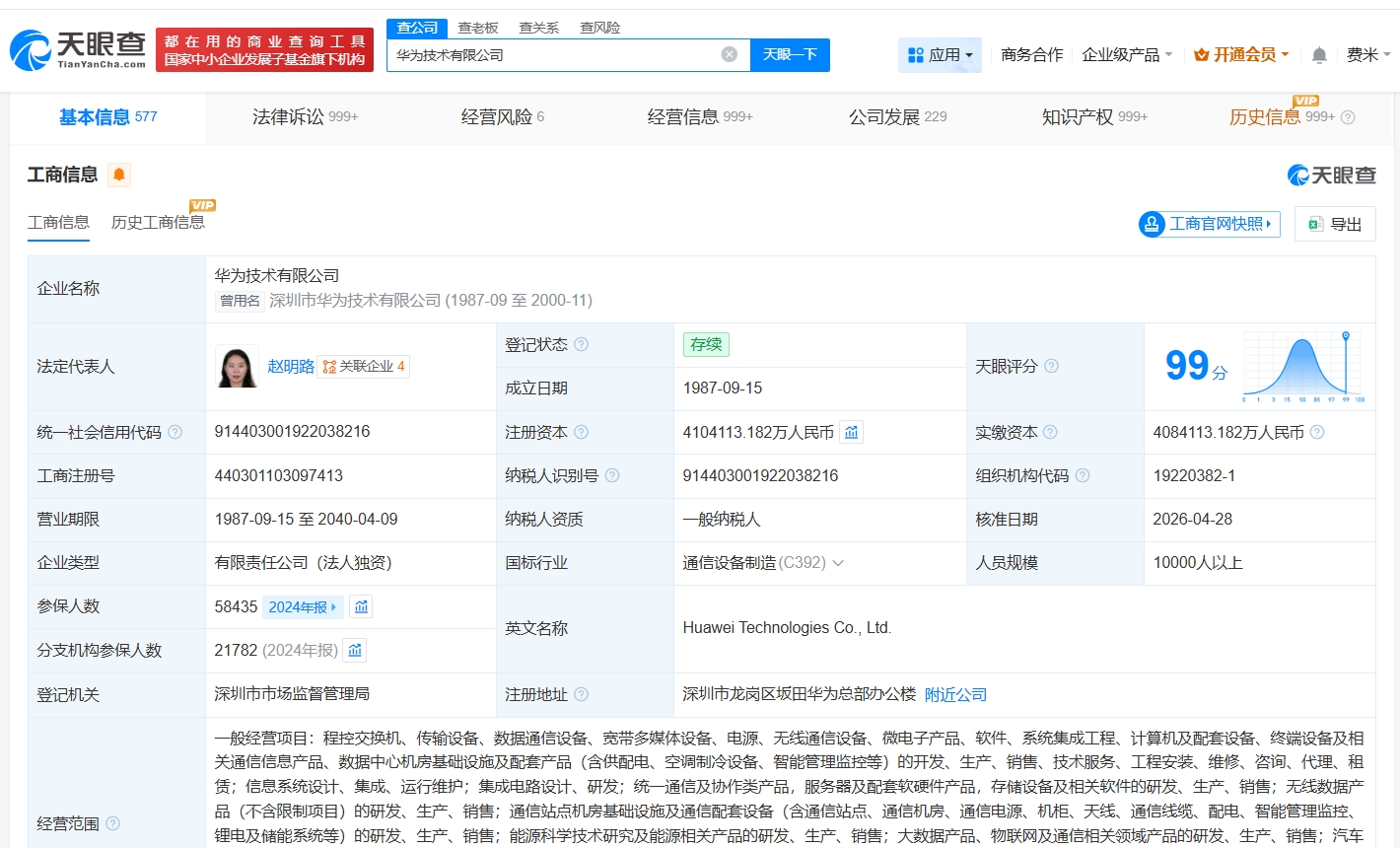Select the 历史工商信息 sub-tab
The image size is (1400, 848).
[158, 223]
